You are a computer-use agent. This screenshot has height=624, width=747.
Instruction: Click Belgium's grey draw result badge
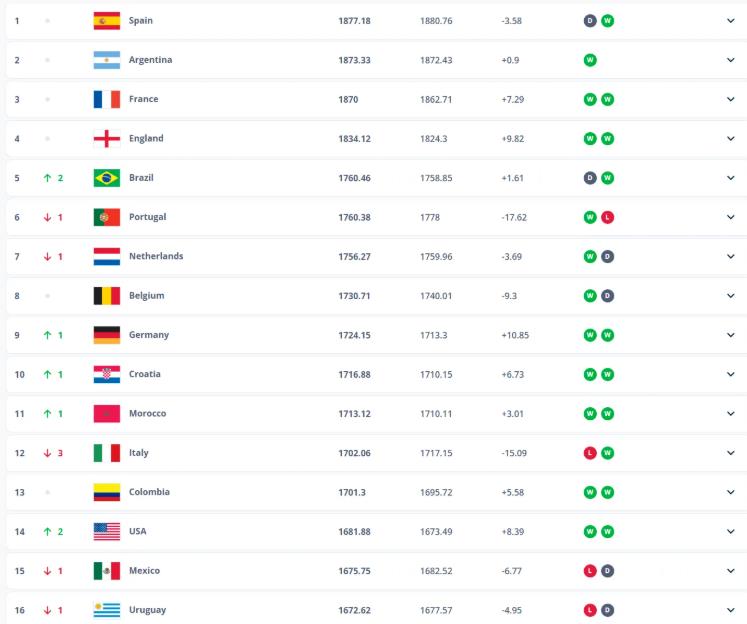click(607, 296)
